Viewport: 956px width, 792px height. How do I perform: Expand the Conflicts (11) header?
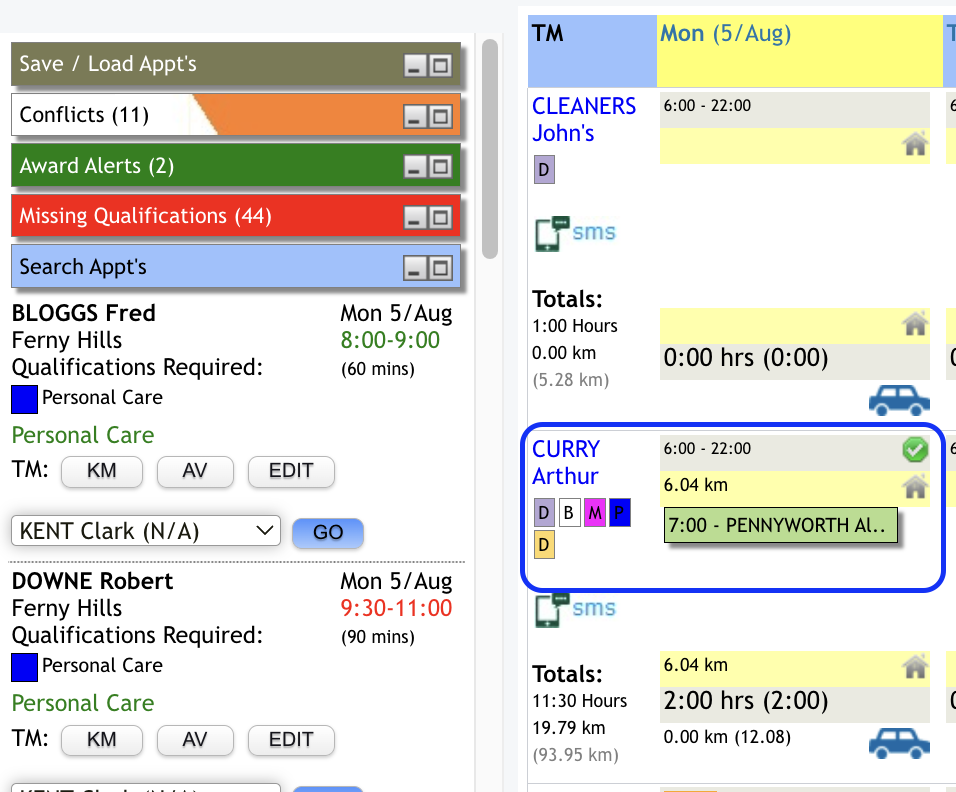click(235, 115)
